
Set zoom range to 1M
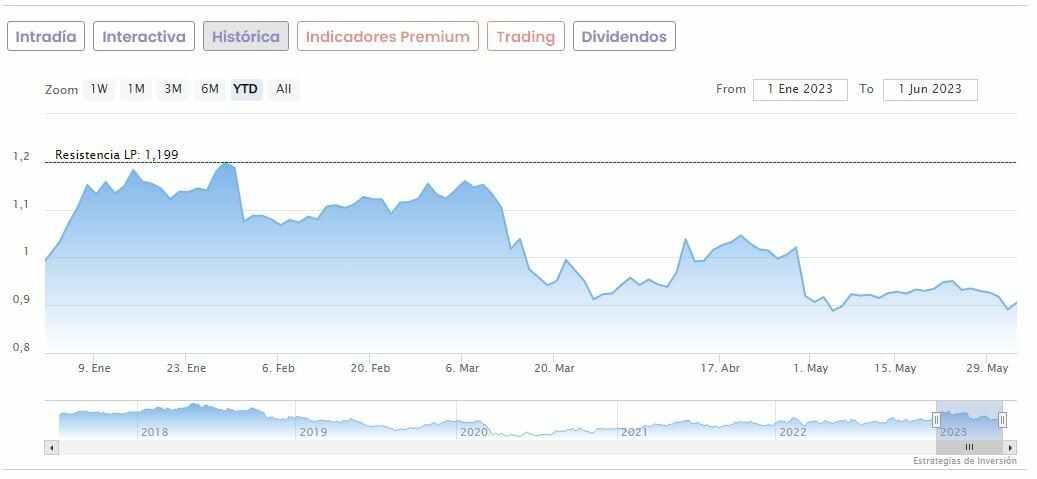click(136, 89)
